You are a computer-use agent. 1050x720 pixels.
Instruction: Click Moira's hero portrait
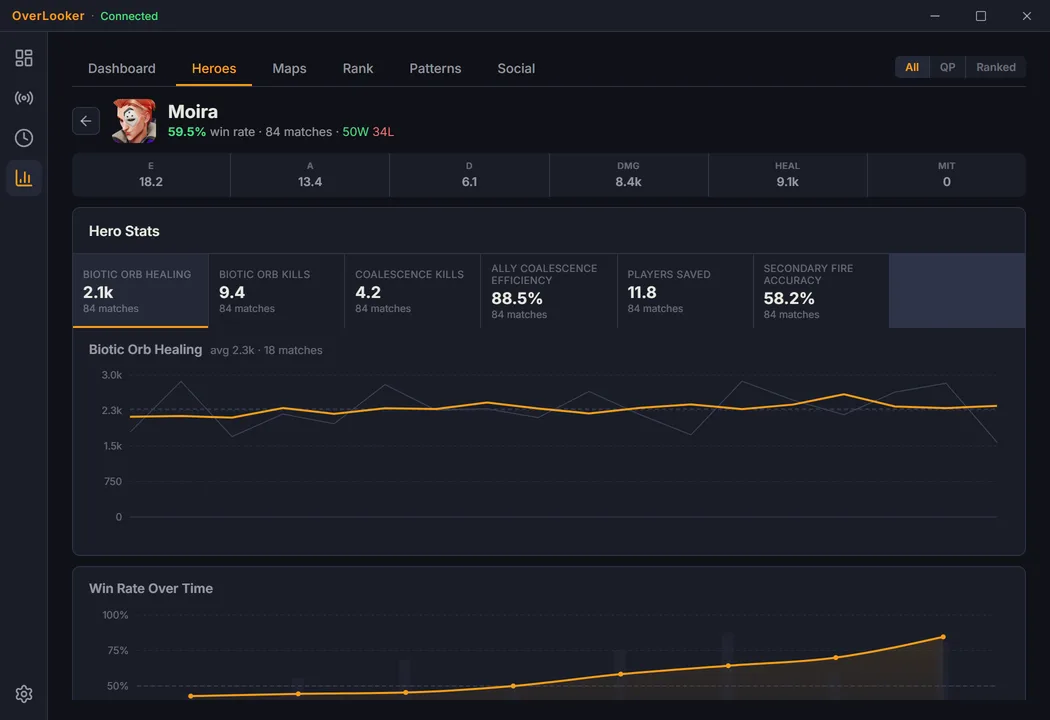(134, 120)
